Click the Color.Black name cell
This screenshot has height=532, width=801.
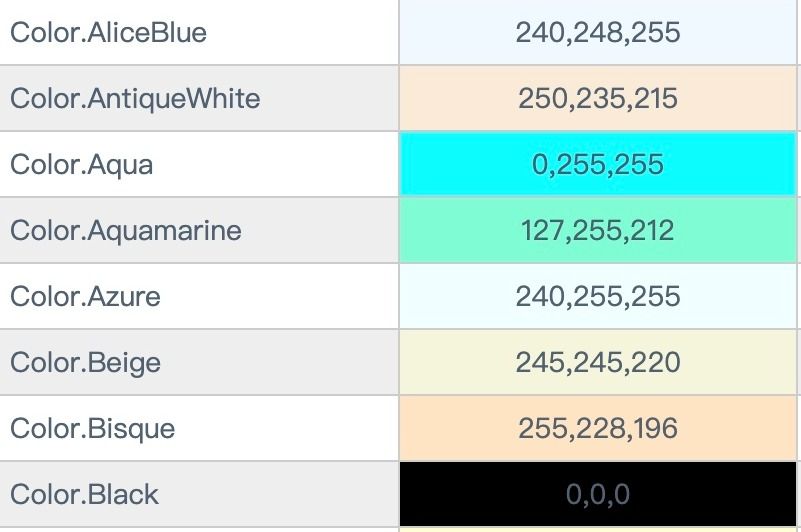pos(199,494)
